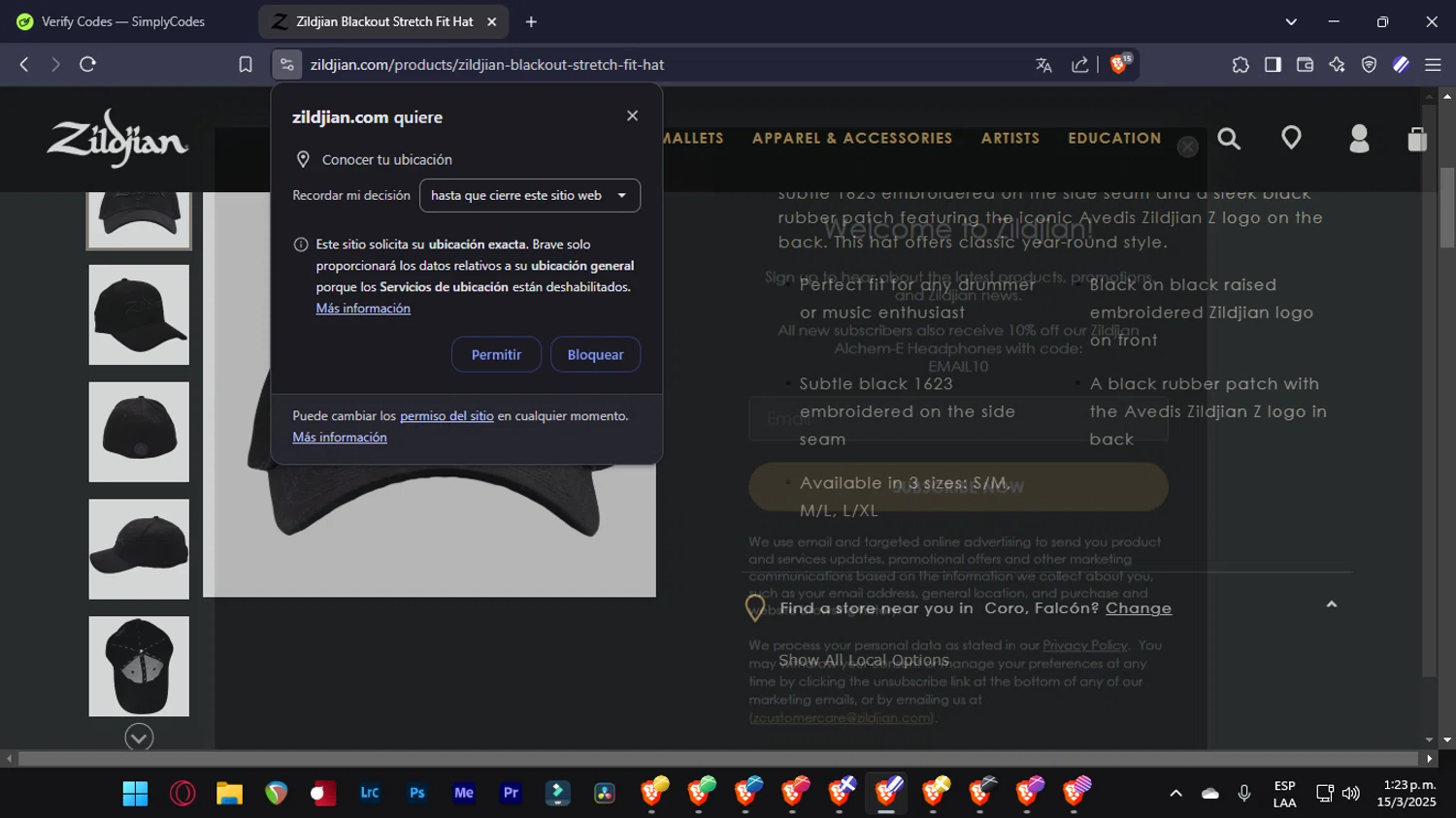1456x818 pixels.
Task: Open File Explorer from taskbar
Action: 229,793
